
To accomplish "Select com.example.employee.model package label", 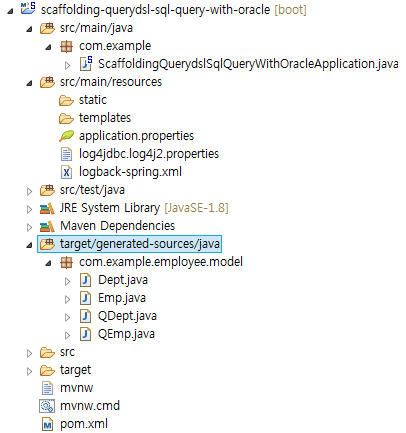I will click(161, 262).
